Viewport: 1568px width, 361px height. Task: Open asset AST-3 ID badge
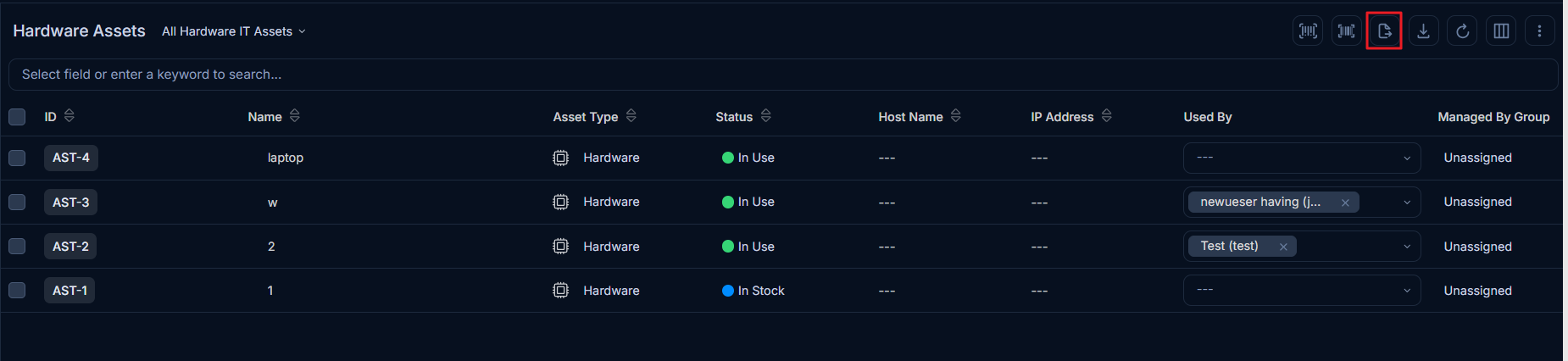point(71,202)
